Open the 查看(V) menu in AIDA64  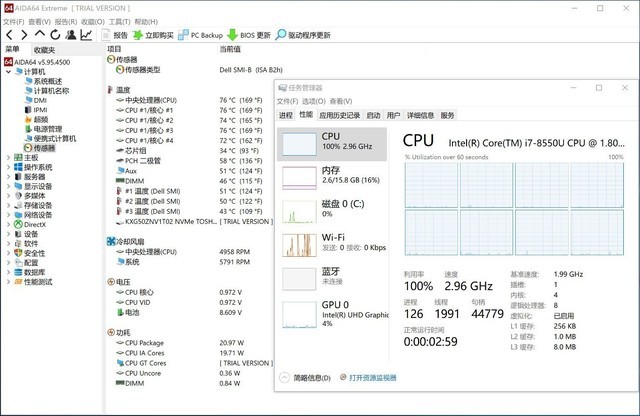39,22
